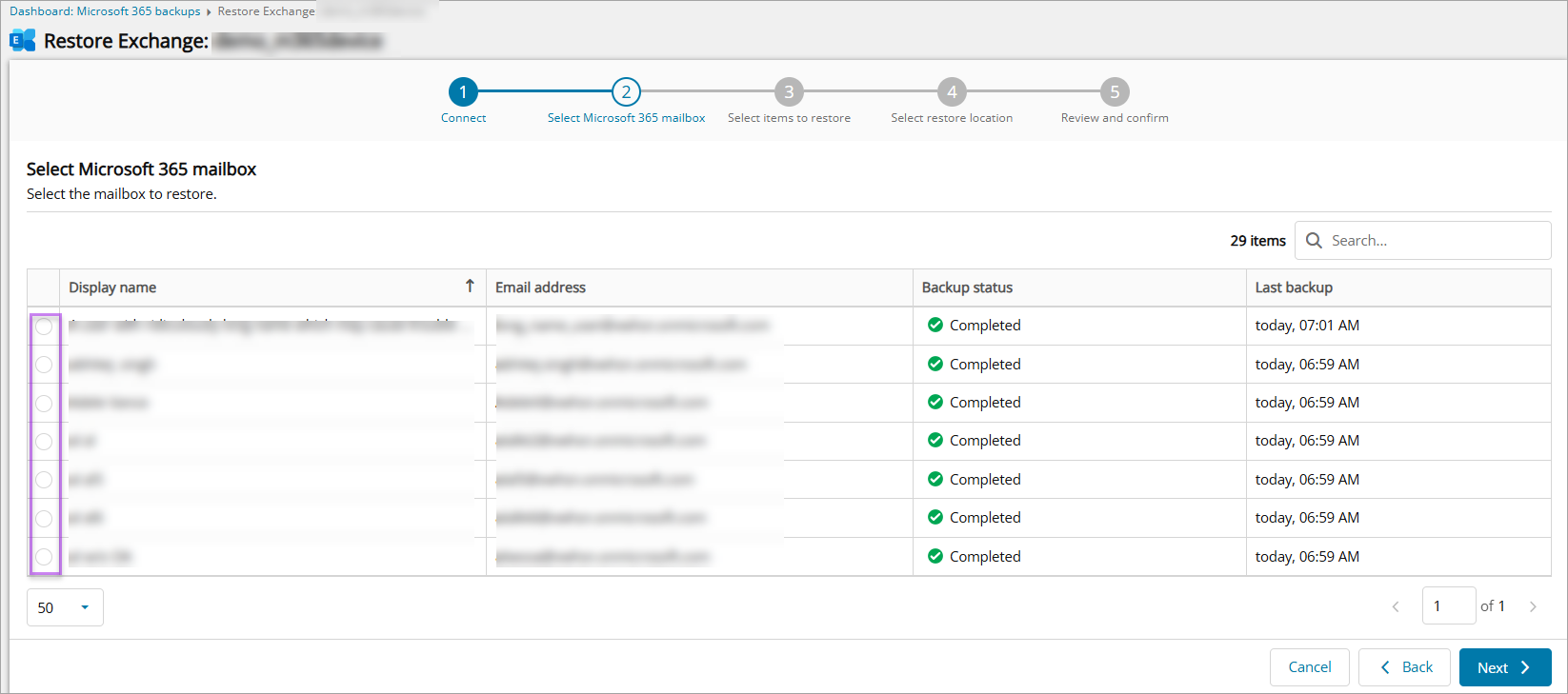Click step 5 Review and confirm circle

pos(1115,92)
